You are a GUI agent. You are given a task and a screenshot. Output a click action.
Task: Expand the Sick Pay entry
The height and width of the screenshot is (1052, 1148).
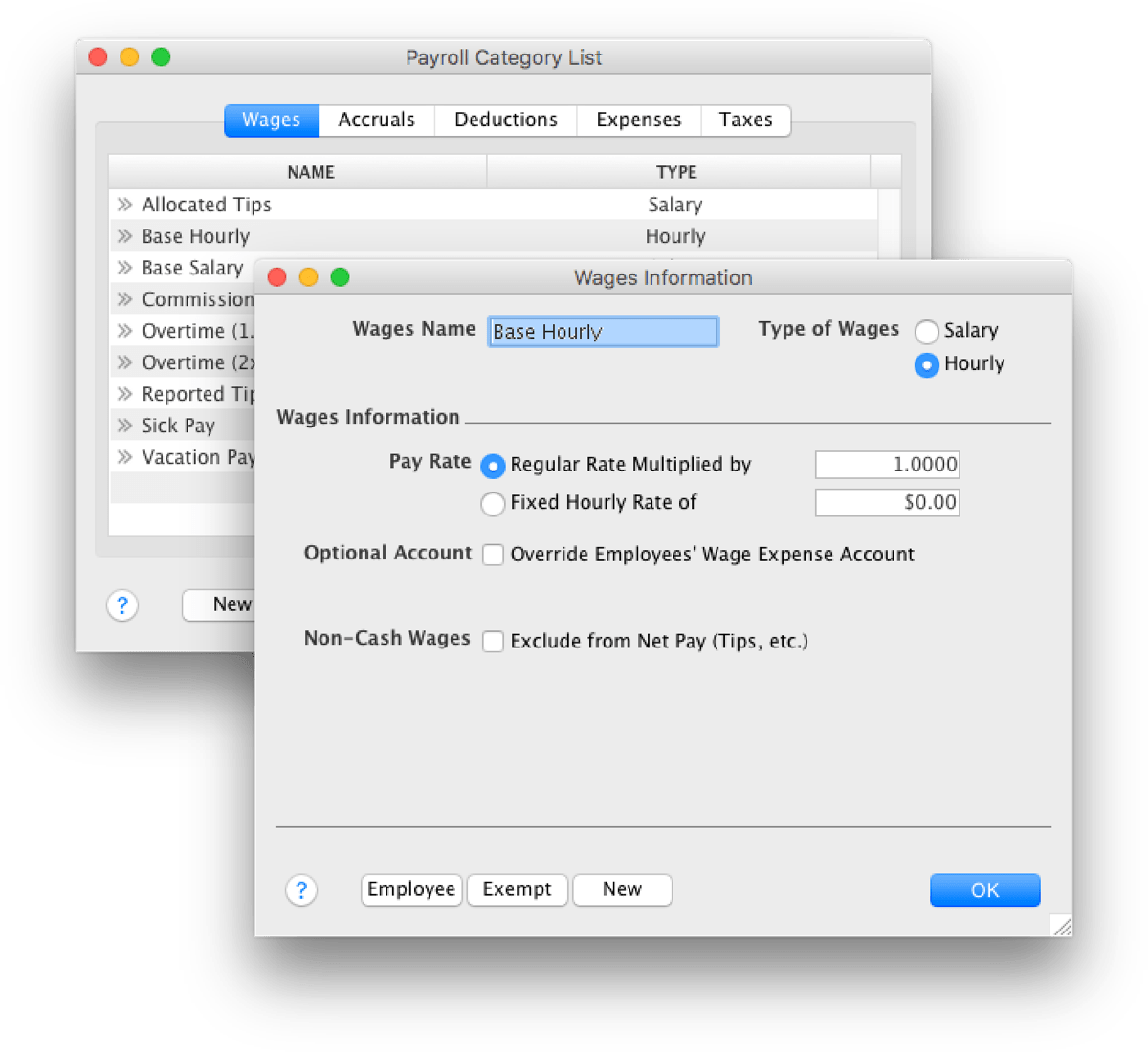pyautogui.click(x=125, y=425)
